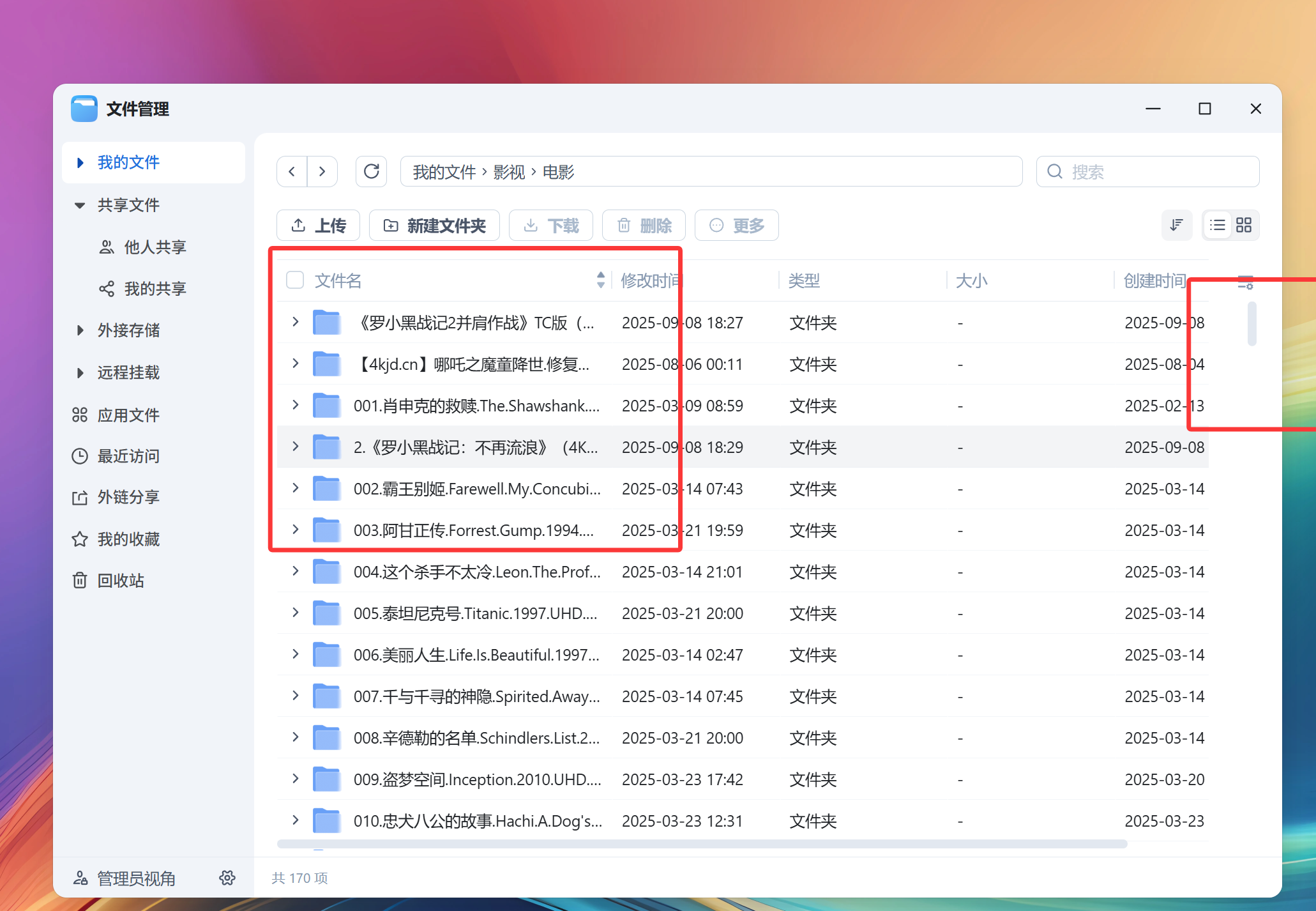This screenshot has width=1316, height=911.
Task: Click New Folder (新建文件夹) button
Action: [x=434, y=225]
